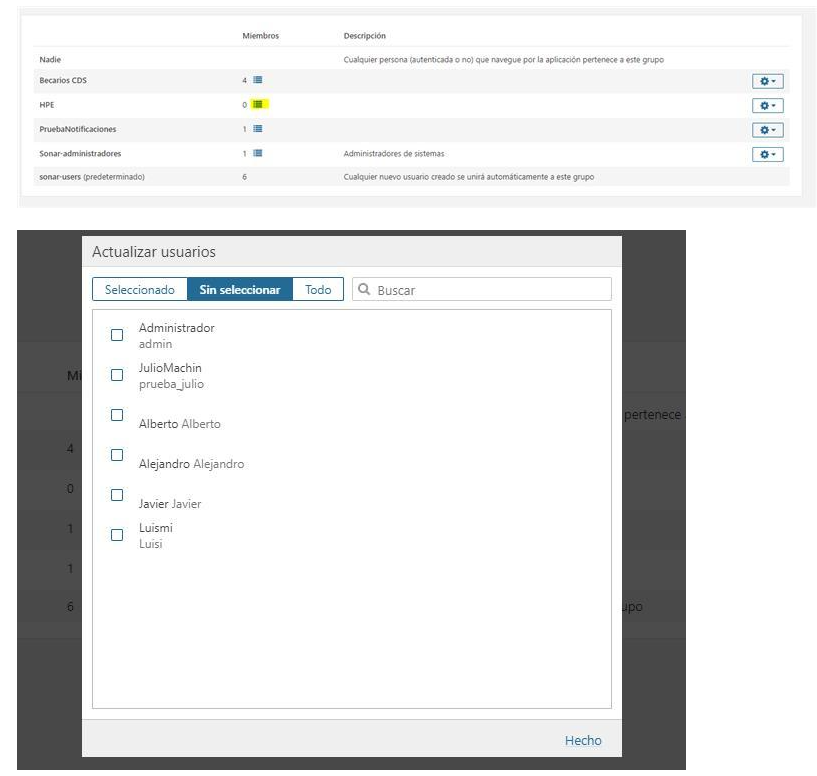Viewport: 817px width, 776px height.
Task: Open gear dropdown for PruebaNotificaciones group
Action: pyautogui.click(x=768, y=130)
